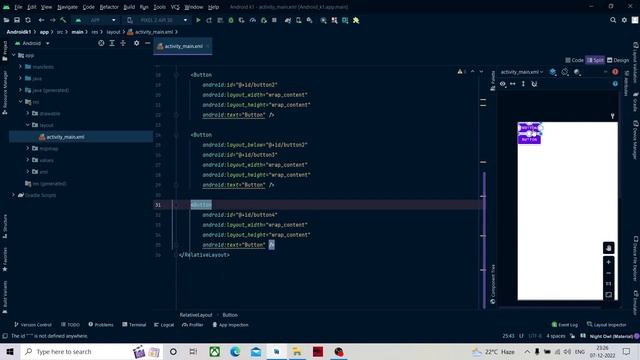Open the View Options eye dropdown
Image resolution: width=640 pixels, height=360 pixels.
click(503, 84)
